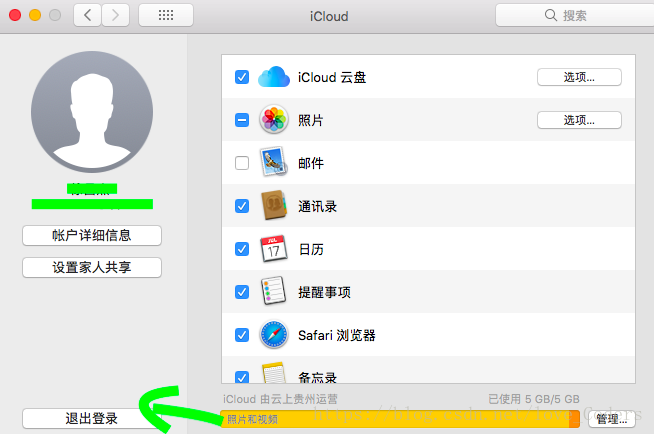This screenshot has height=434, width=654.
Task: Close window with the red button
Action: point(15,15)
